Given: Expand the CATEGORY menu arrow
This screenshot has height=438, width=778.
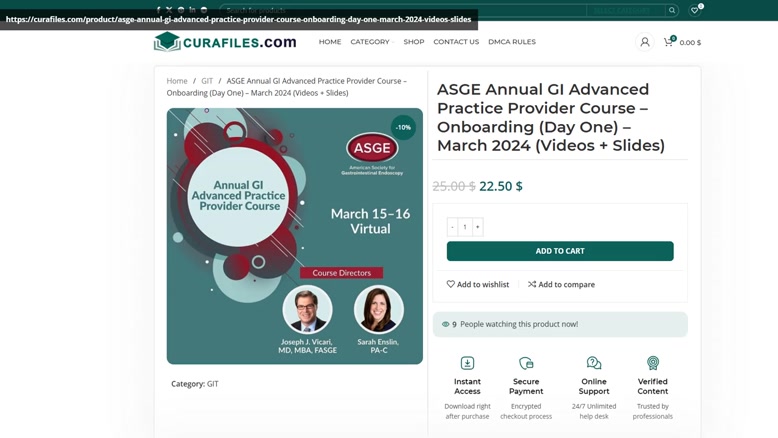Looking at the screenshot, I should tap(393, 42).
